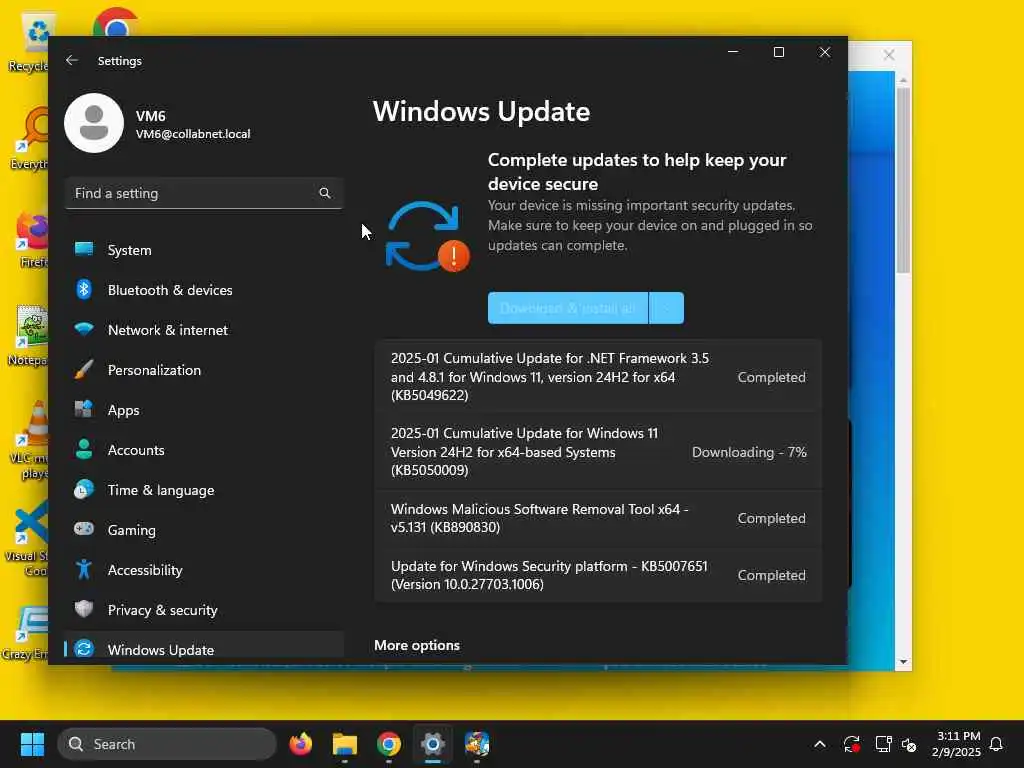
Task: Select Time & language in the sidebar
Action: pos(204,490)
